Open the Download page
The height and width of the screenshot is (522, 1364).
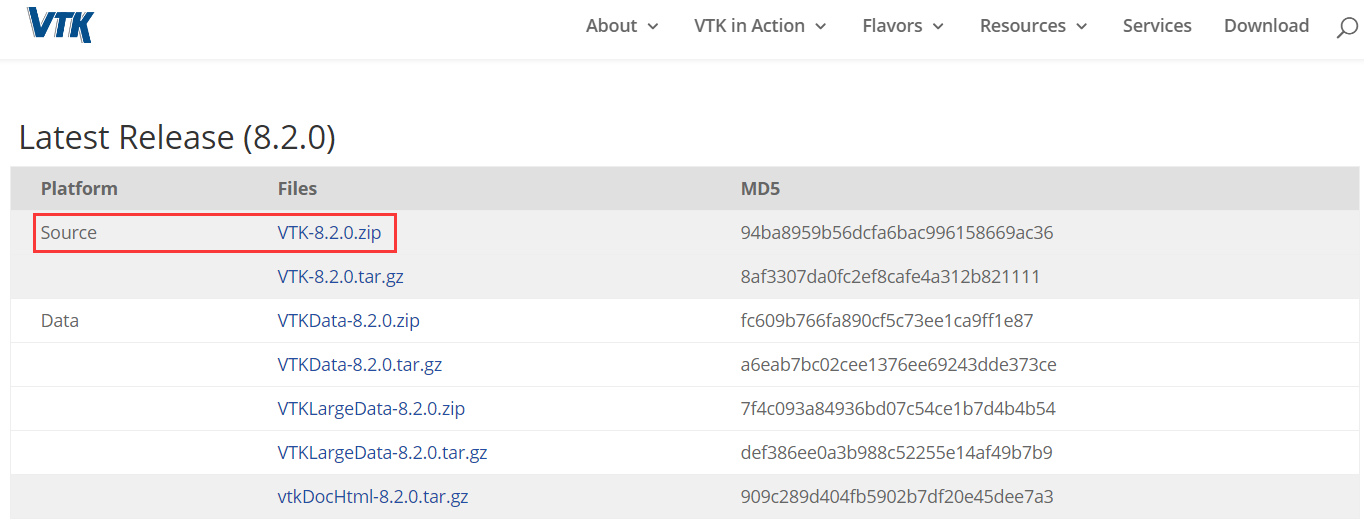tap(1266, 26)
